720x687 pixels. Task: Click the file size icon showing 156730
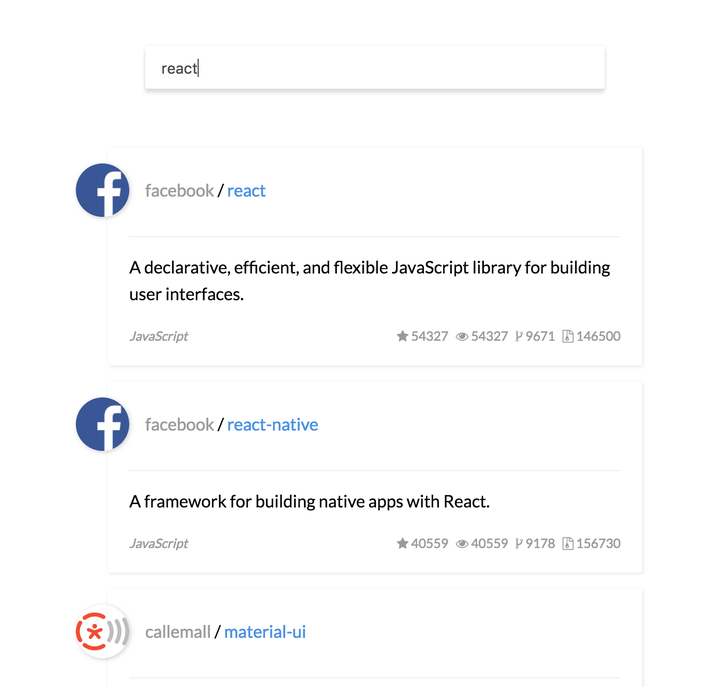(567, 544)
